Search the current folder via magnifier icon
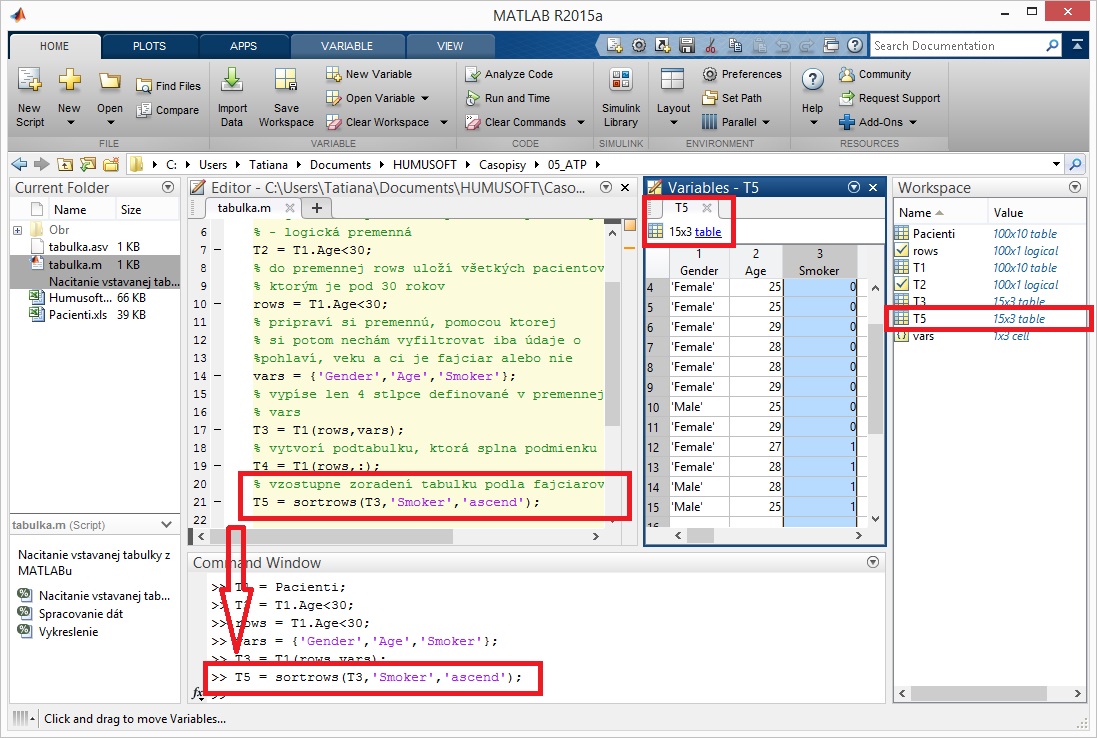This screenshot has width=1097, height=738. pyautogui.click(x=1076, y=164)
